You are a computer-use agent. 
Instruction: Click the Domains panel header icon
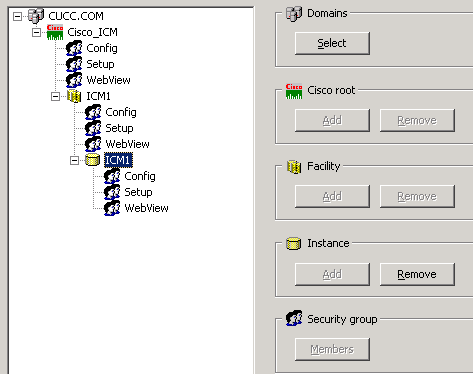click(x=294, y=14)
